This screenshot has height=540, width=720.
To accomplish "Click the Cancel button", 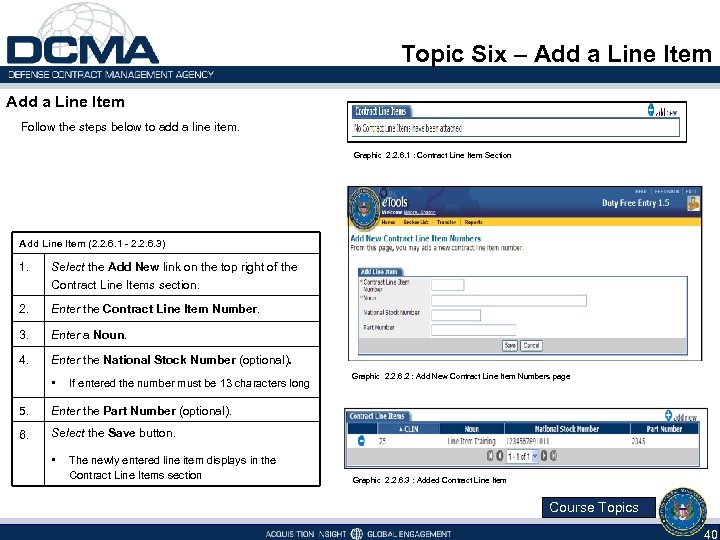I will coord(531,345).
